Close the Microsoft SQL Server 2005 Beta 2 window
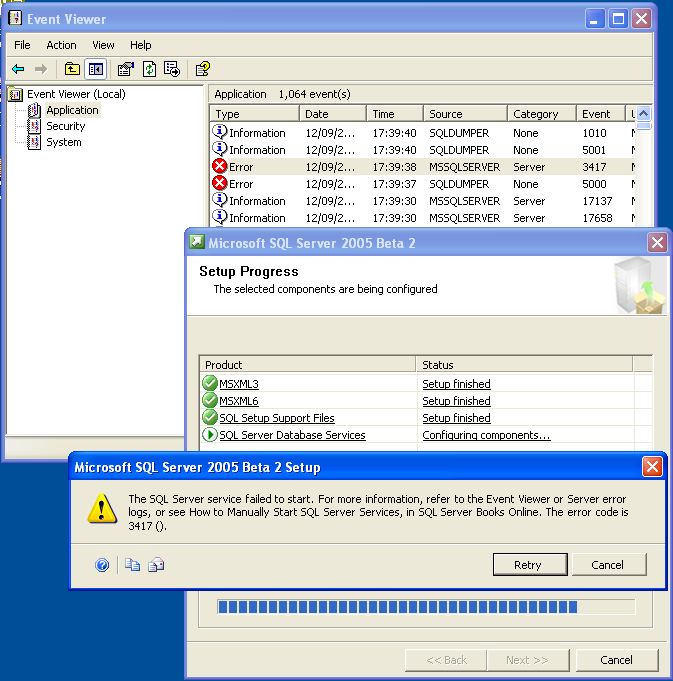Screen dimensions: 673x681 (657, 242)
